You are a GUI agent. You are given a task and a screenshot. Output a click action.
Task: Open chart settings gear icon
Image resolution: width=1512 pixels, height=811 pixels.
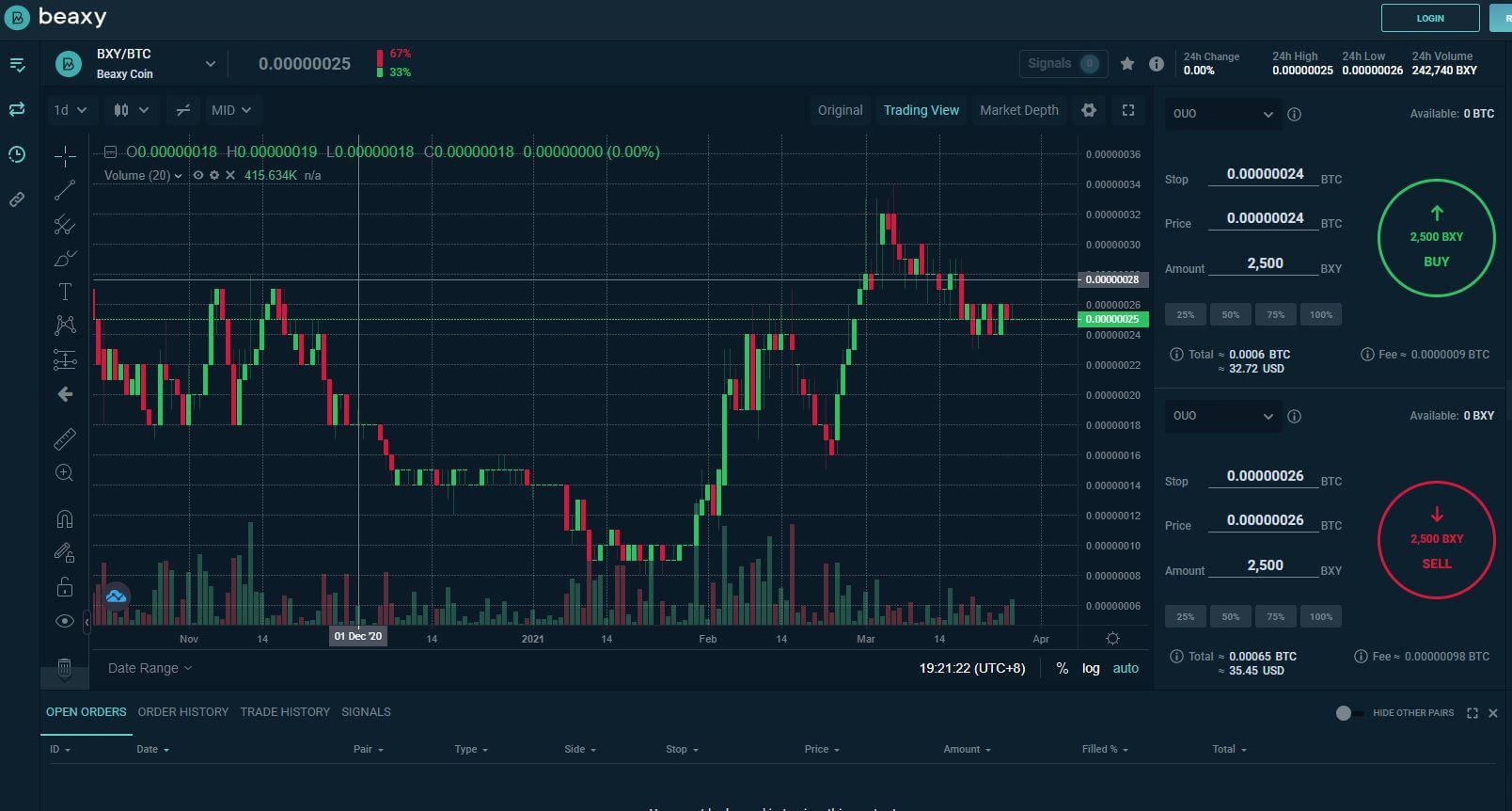(1089, 110)
